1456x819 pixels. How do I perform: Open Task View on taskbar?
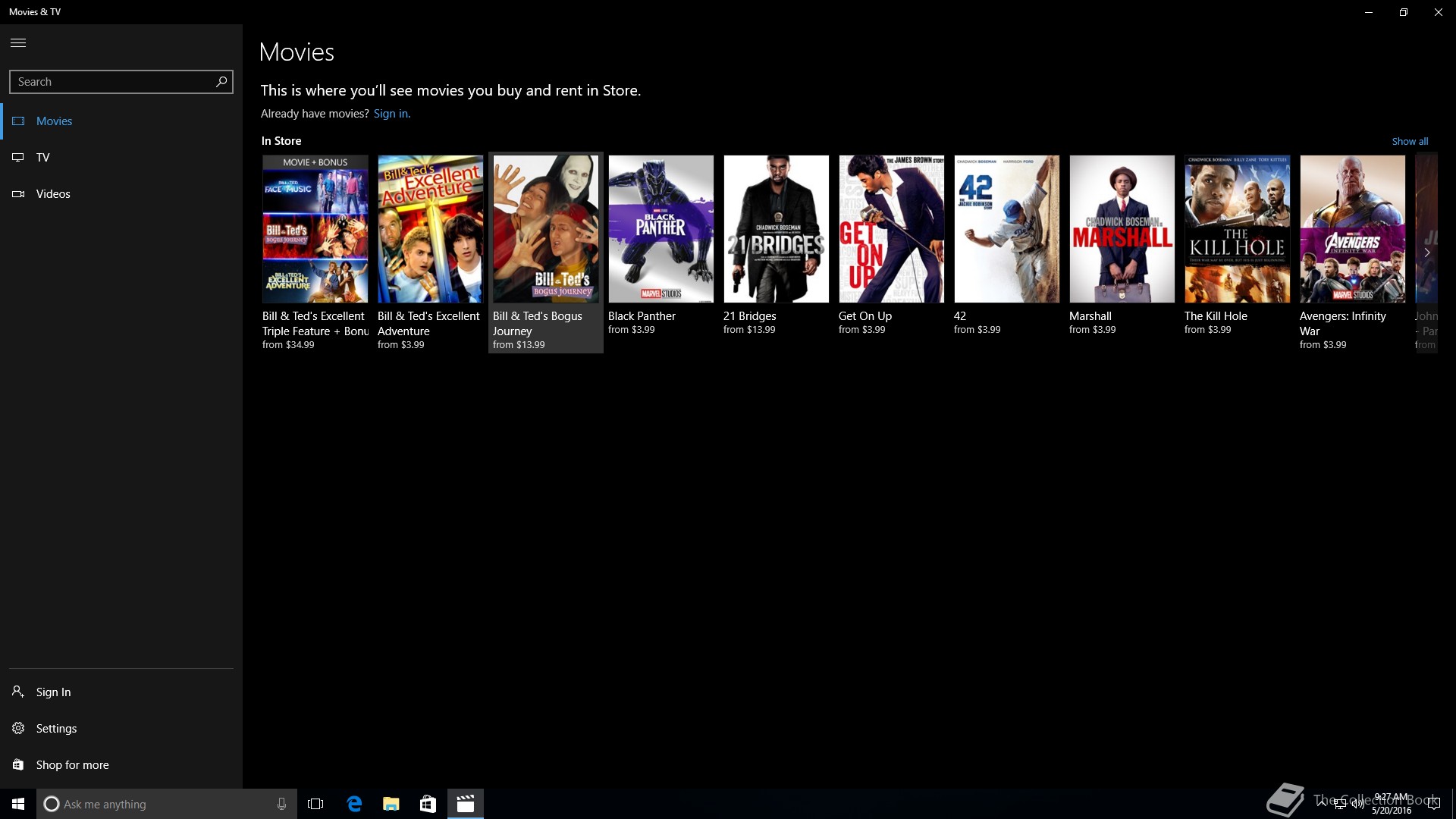pos(315,804)
